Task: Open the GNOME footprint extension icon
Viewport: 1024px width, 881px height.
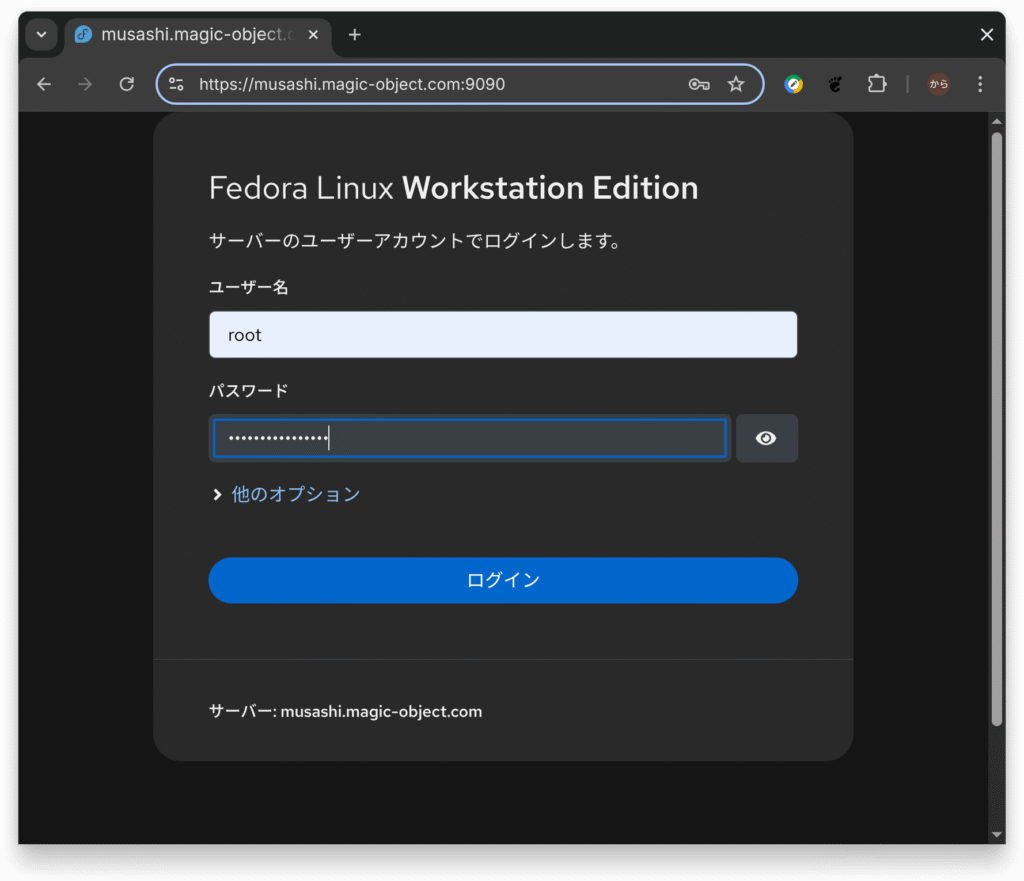Action: (835, 84)
